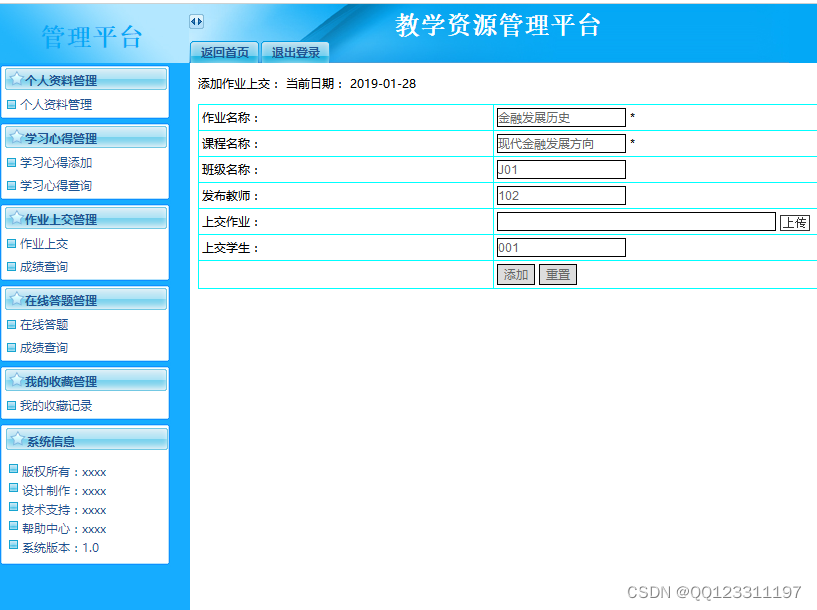
Task: Click the date text 2019-01-28
Action: [x=383, y=84]
